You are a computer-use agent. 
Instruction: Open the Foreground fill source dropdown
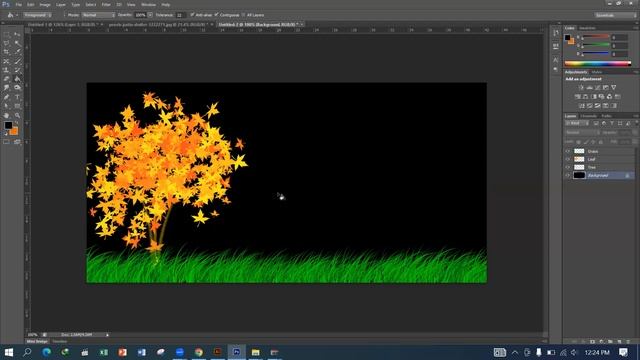tap(37, 15)
